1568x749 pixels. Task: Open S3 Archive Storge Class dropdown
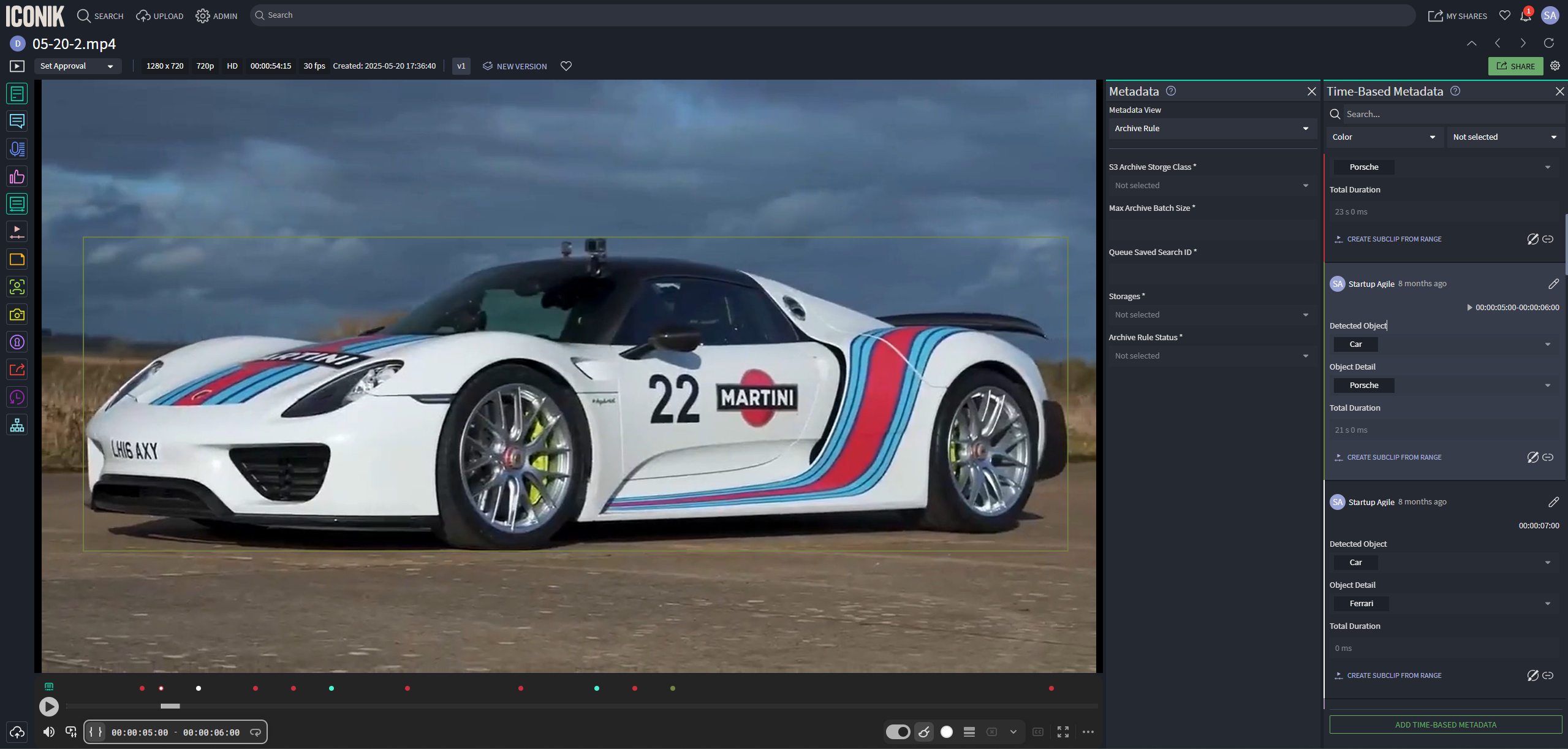pos(1212,186)
